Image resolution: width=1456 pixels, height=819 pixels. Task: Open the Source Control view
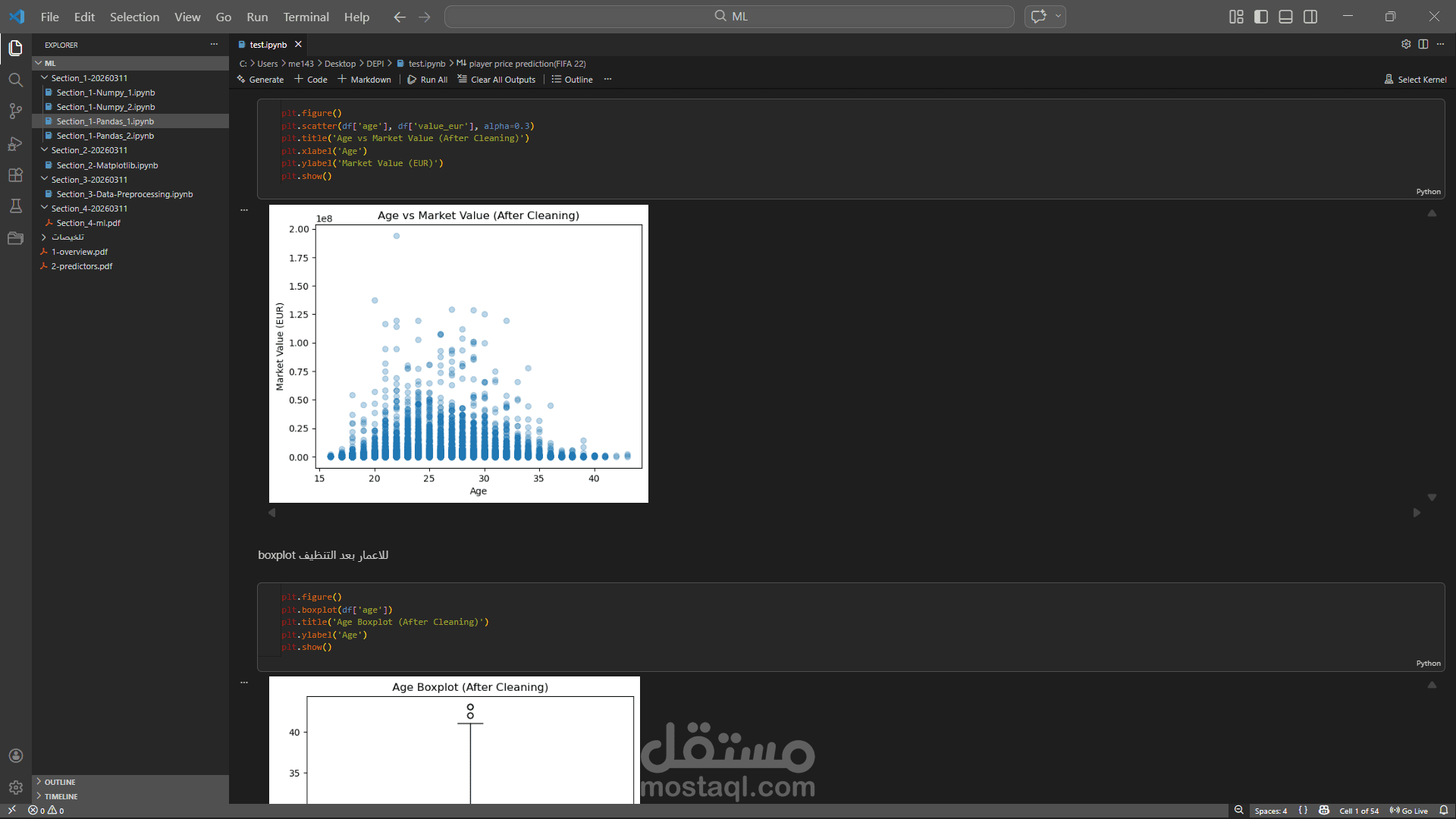pos(15,111)
